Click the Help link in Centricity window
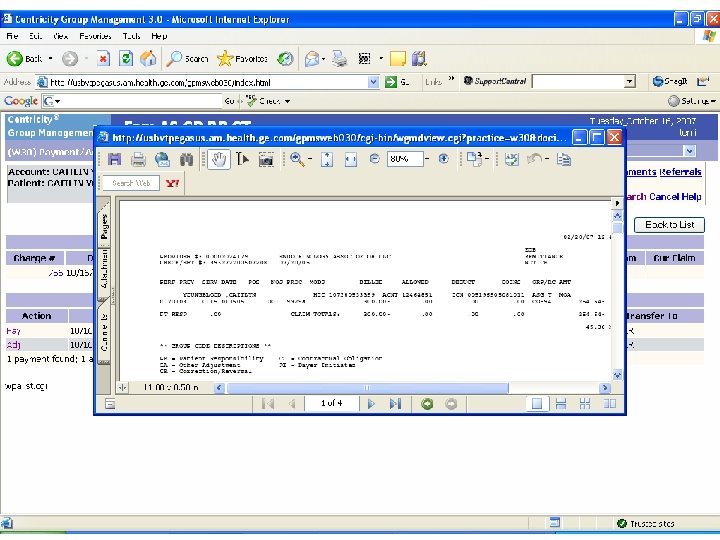 pos(691,197)
